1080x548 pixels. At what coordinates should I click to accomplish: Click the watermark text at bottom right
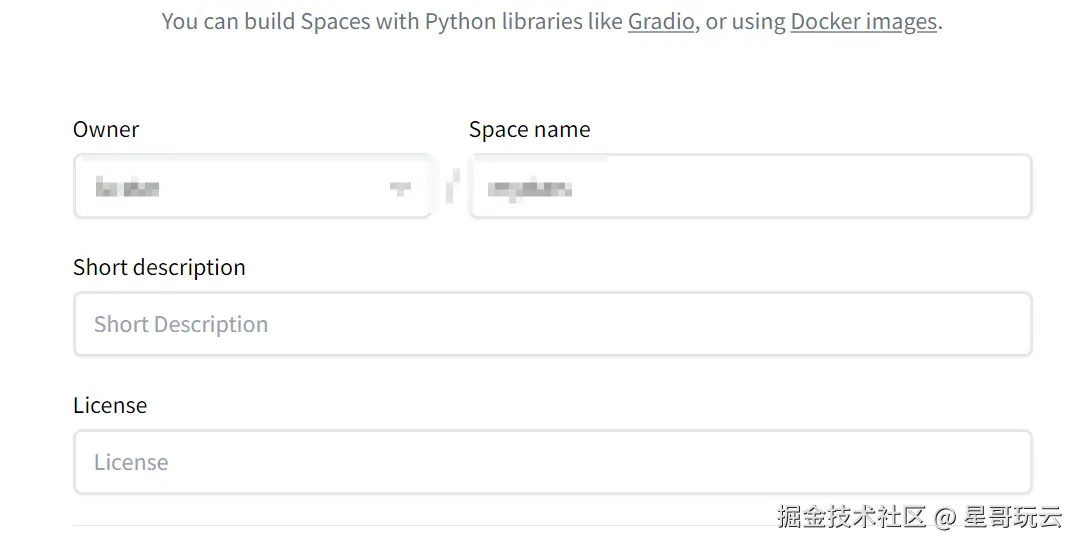[x=919, y=517]
